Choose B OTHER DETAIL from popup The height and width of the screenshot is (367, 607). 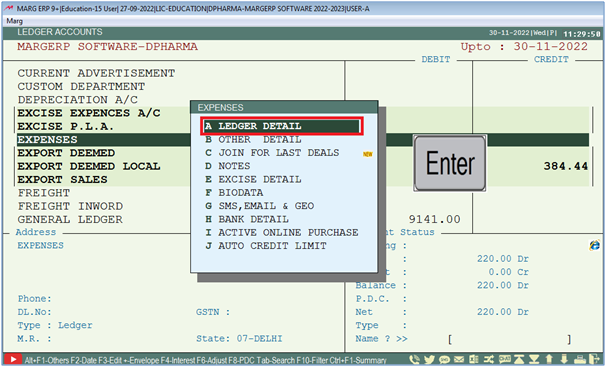253,139
